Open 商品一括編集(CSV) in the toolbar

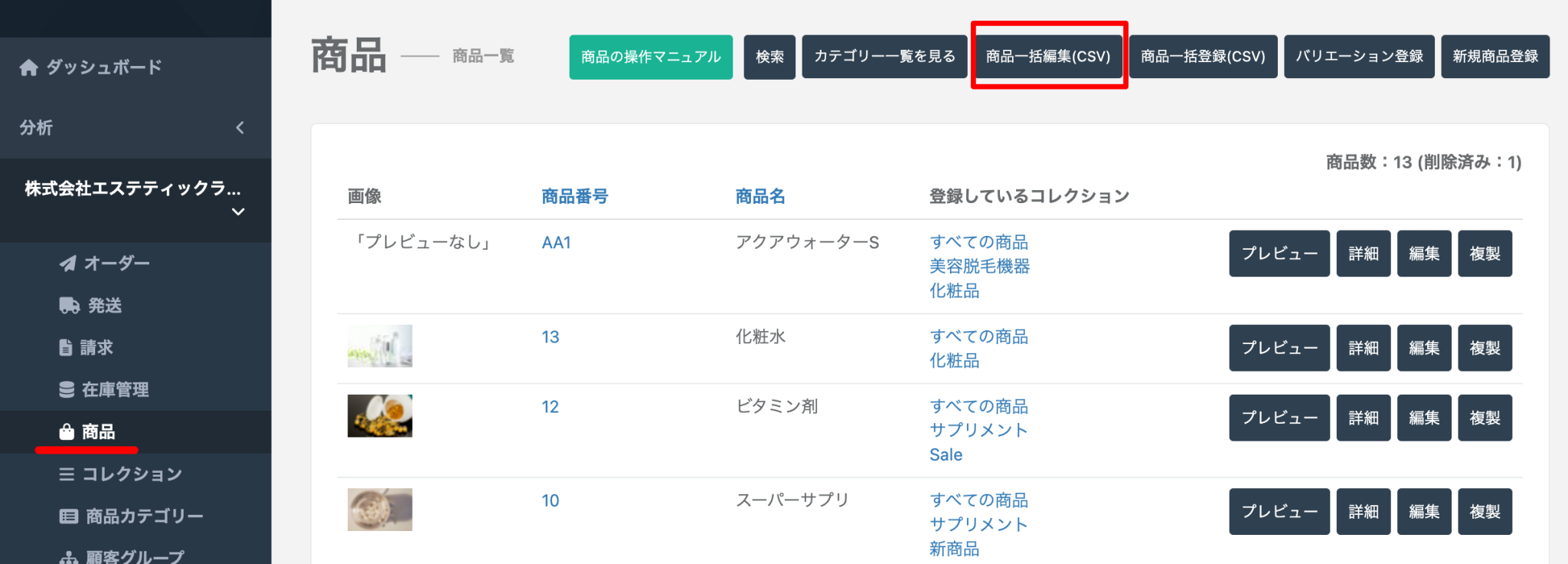coord(1048,57)
